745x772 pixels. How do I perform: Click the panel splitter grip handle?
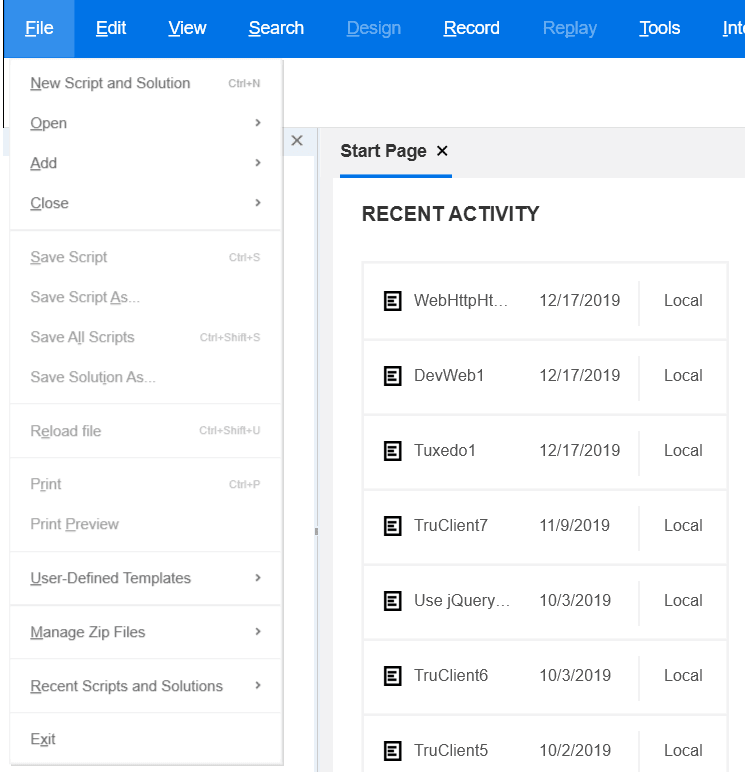coord(316,532)
